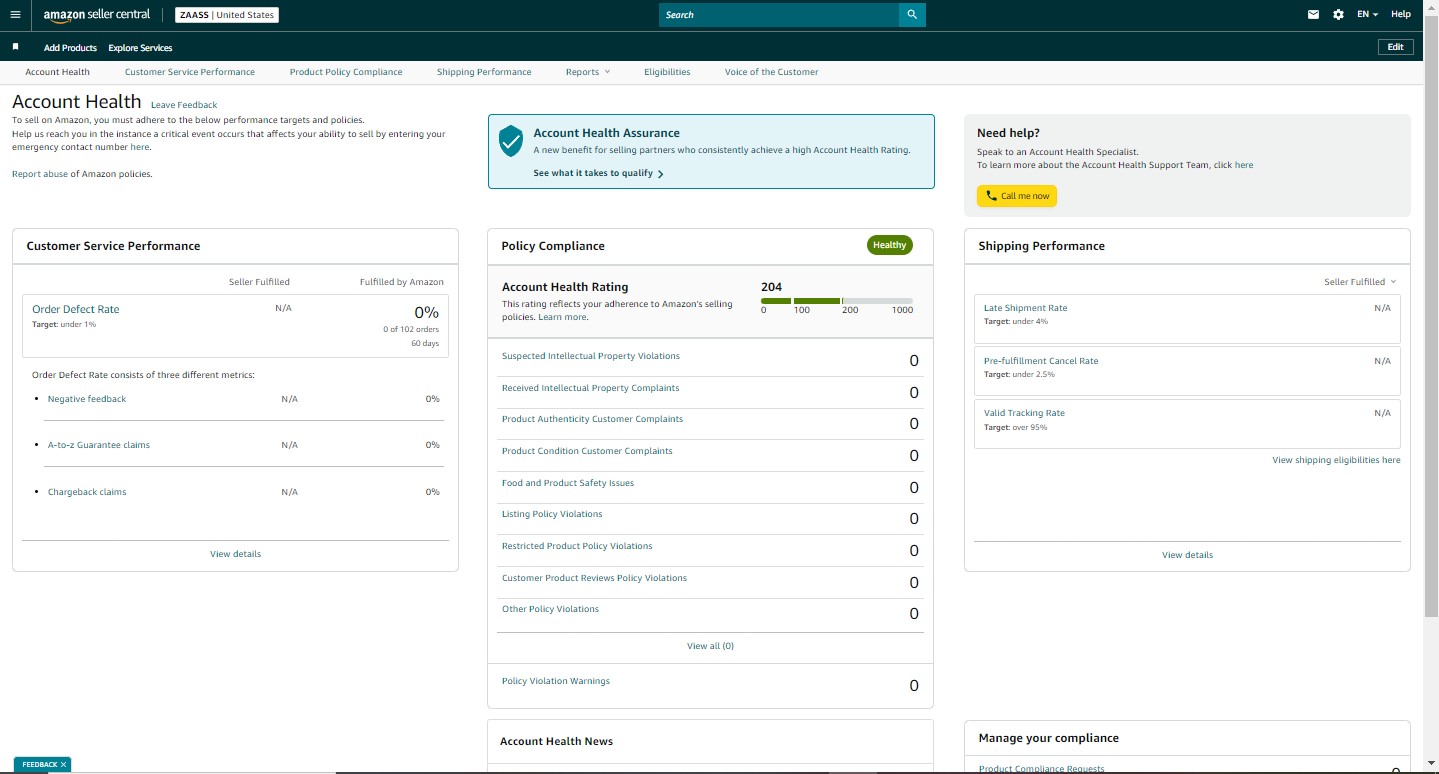Click the Account Health Rating progress bar
This screenshot has height=774, width=1439.
coord(837,301)
